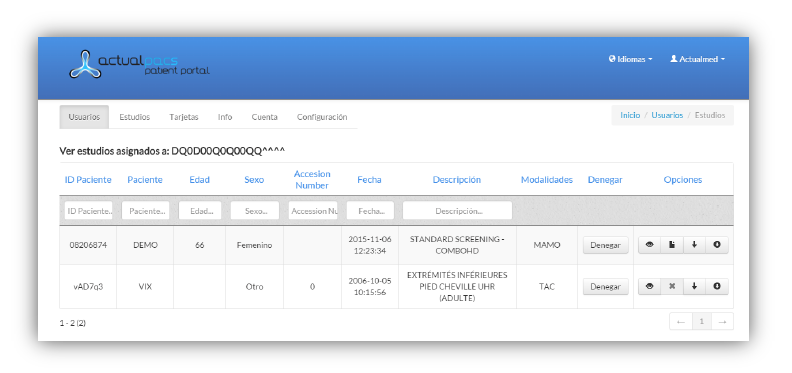This screenshot has height=373, width=792.
Task: Click the Denegar column header
Action: [605, 180]
